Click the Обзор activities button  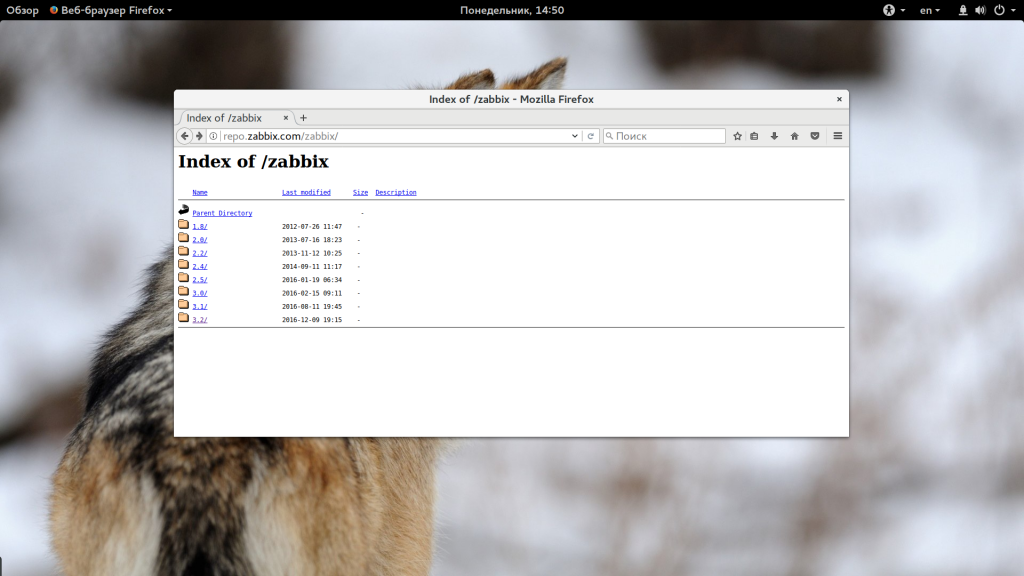pyautogui.click(x=22, y=10)
